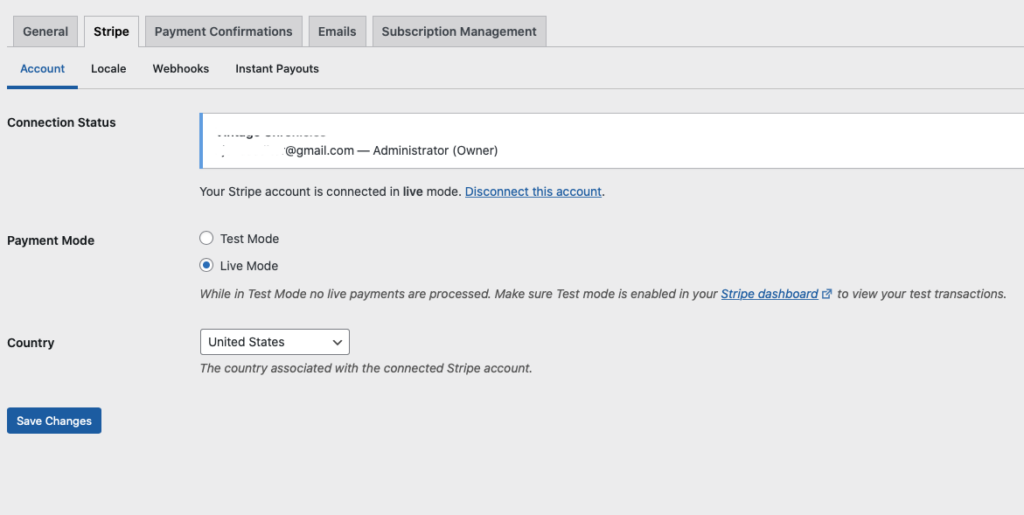The image size is (1024, 515).
Task: Follow the 'Stripe dashboard' text link
Action: [x=769, y=294]
